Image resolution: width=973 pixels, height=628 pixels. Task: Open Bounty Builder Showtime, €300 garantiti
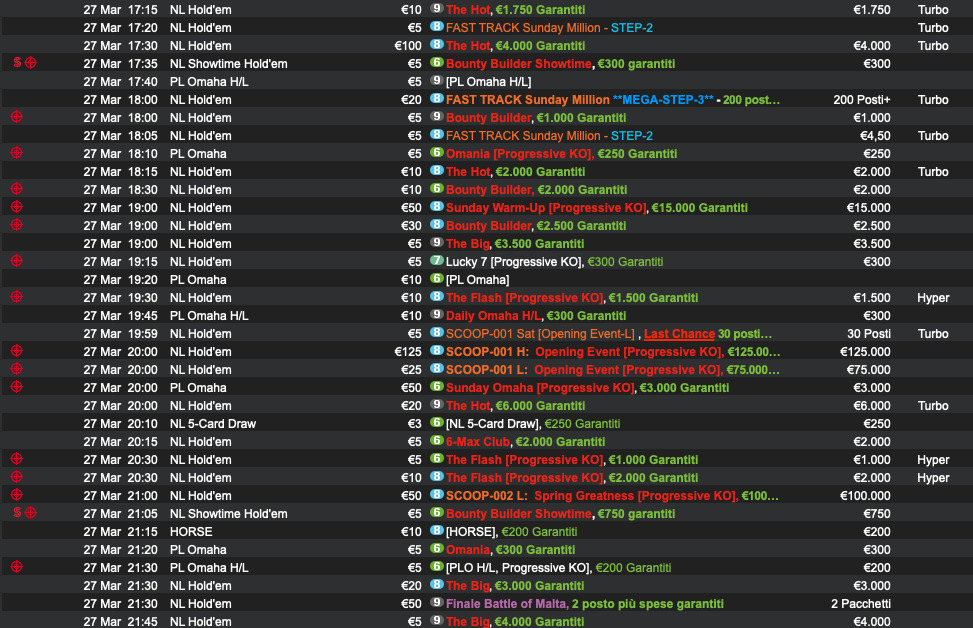point(560,64)
